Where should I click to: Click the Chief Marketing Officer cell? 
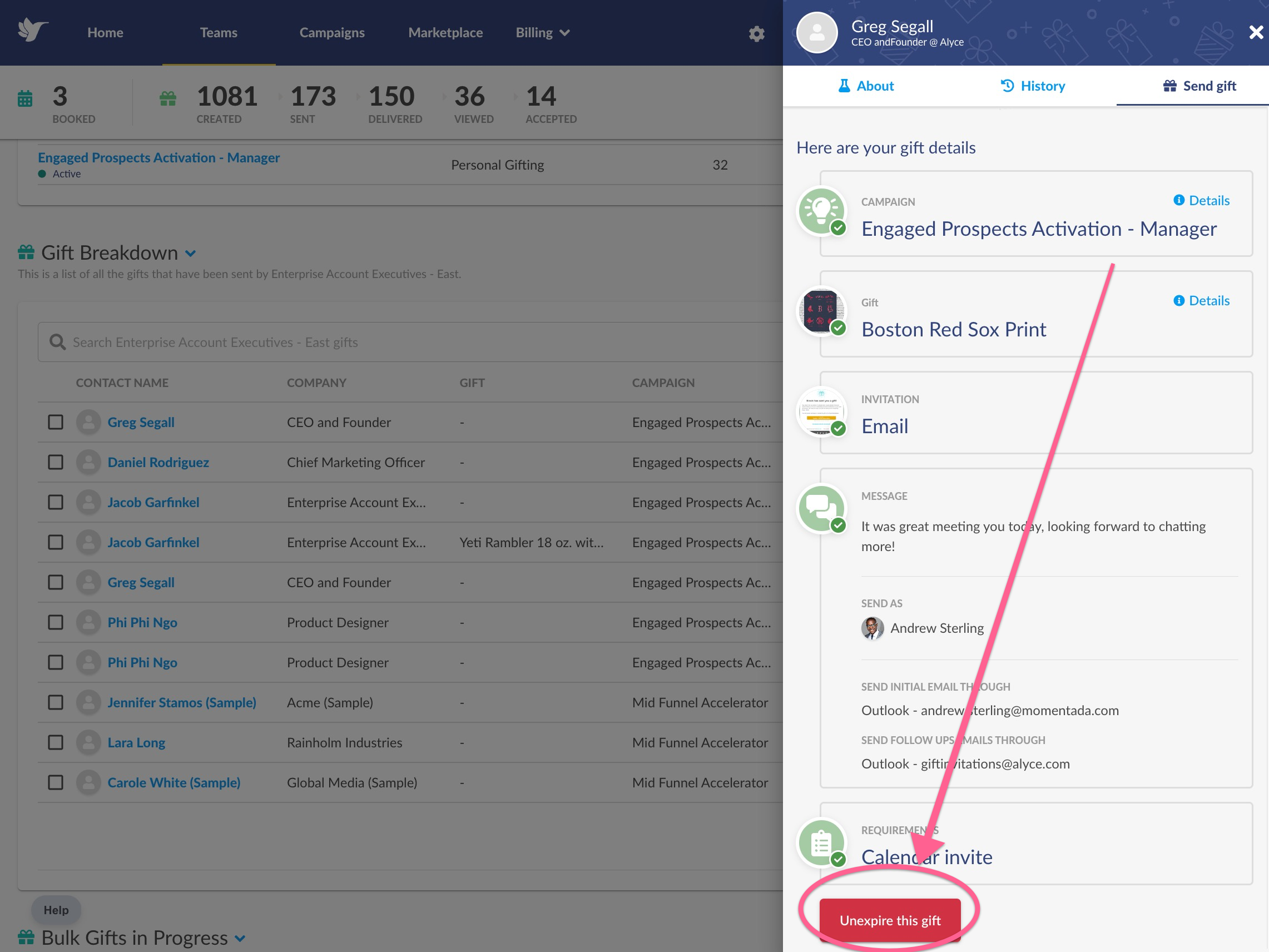[356, 462]
